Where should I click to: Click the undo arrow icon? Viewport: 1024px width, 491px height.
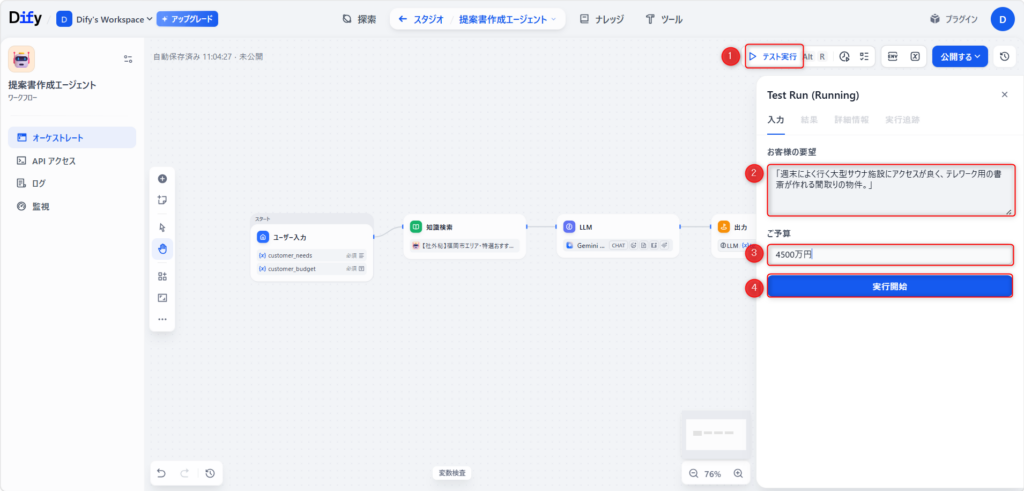161,473
